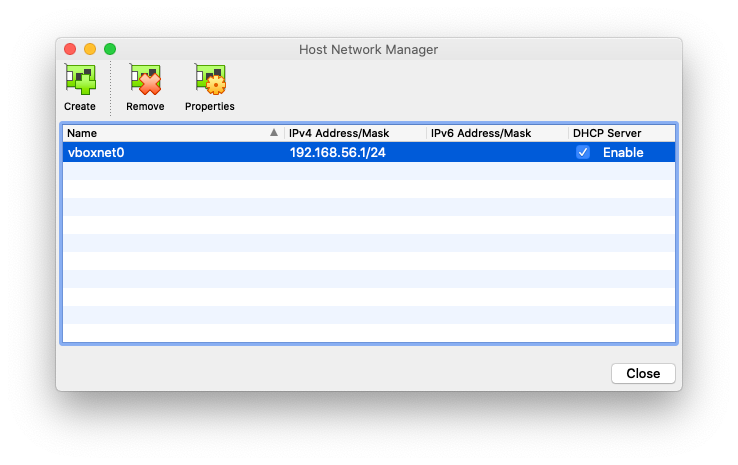The height and width of the screenshot is (465, 738).
Task: Select the vboxnet0 network name
Action: point(96,152)
